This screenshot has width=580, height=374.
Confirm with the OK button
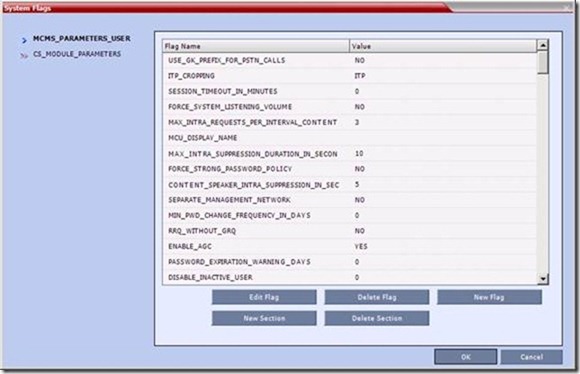466,357
